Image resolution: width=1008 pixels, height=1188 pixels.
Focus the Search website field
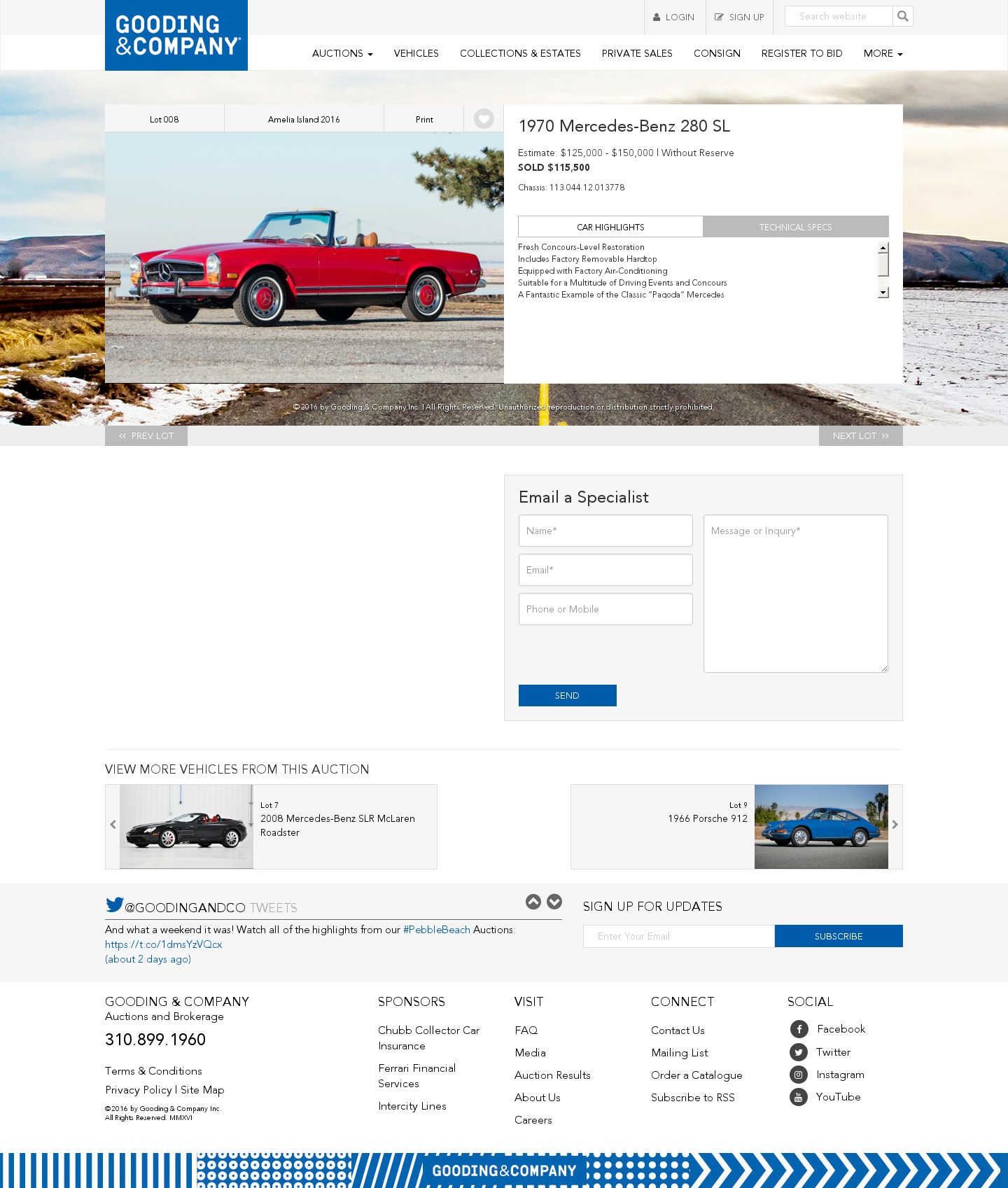839,16
